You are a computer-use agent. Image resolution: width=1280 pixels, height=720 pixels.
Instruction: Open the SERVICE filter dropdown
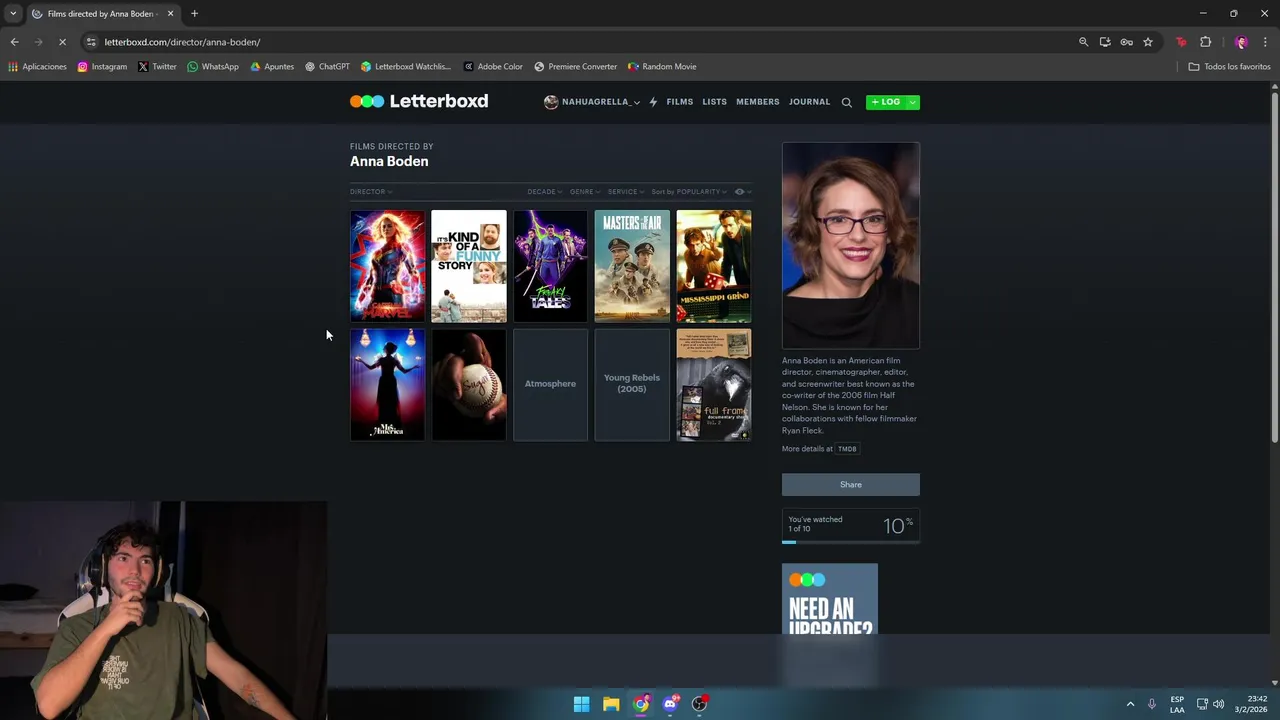coord(626,192)
